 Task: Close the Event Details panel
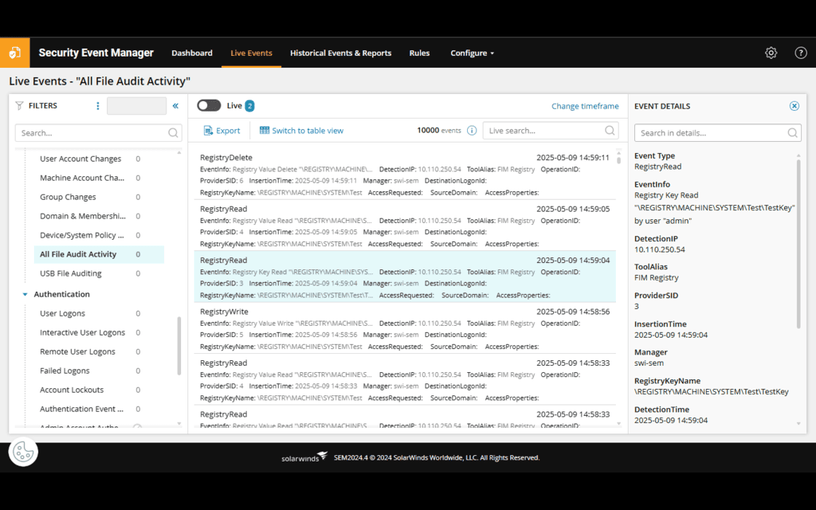[x=794, y=106]
